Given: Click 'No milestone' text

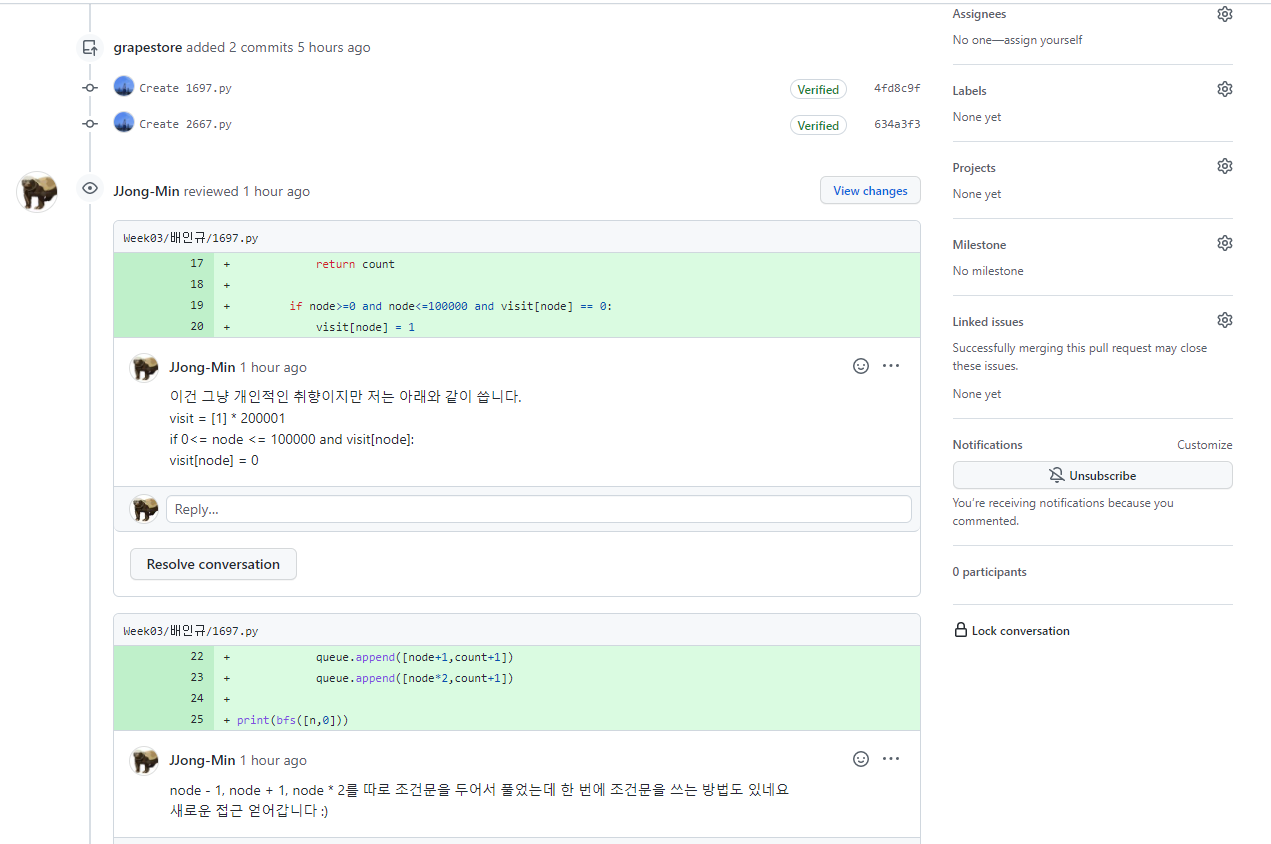Looking at the screenshot, I should pos(988,271).
